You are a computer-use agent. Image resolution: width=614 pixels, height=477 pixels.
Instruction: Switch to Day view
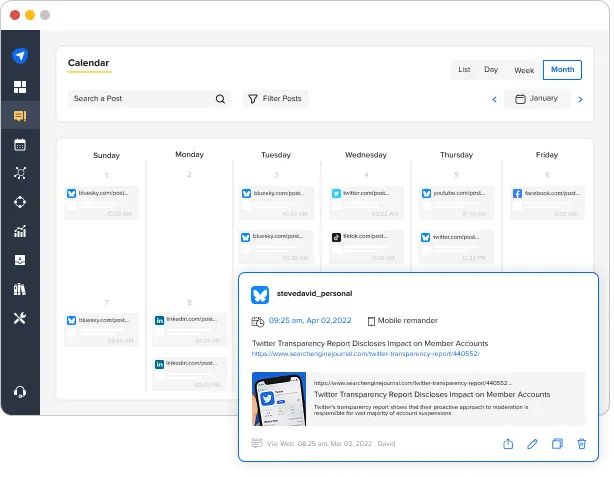pyautogui.click(x=491, y=70)
